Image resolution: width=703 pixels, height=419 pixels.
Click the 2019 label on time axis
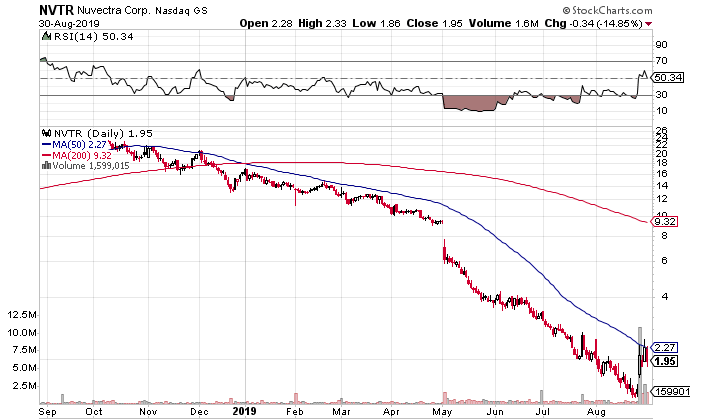(x=246, y=410)
